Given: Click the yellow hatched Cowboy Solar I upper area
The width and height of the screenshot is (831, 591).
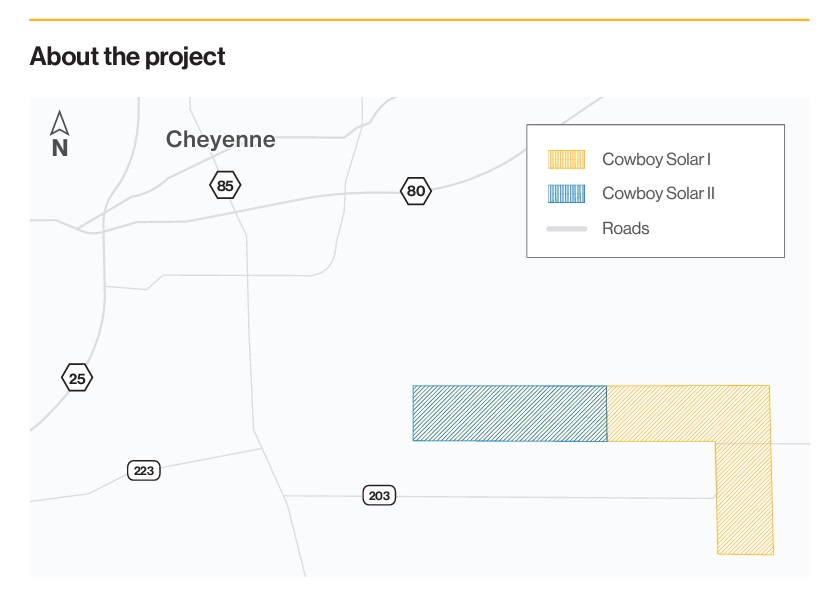Looking at the screenshot, I should tap(688, 413).
